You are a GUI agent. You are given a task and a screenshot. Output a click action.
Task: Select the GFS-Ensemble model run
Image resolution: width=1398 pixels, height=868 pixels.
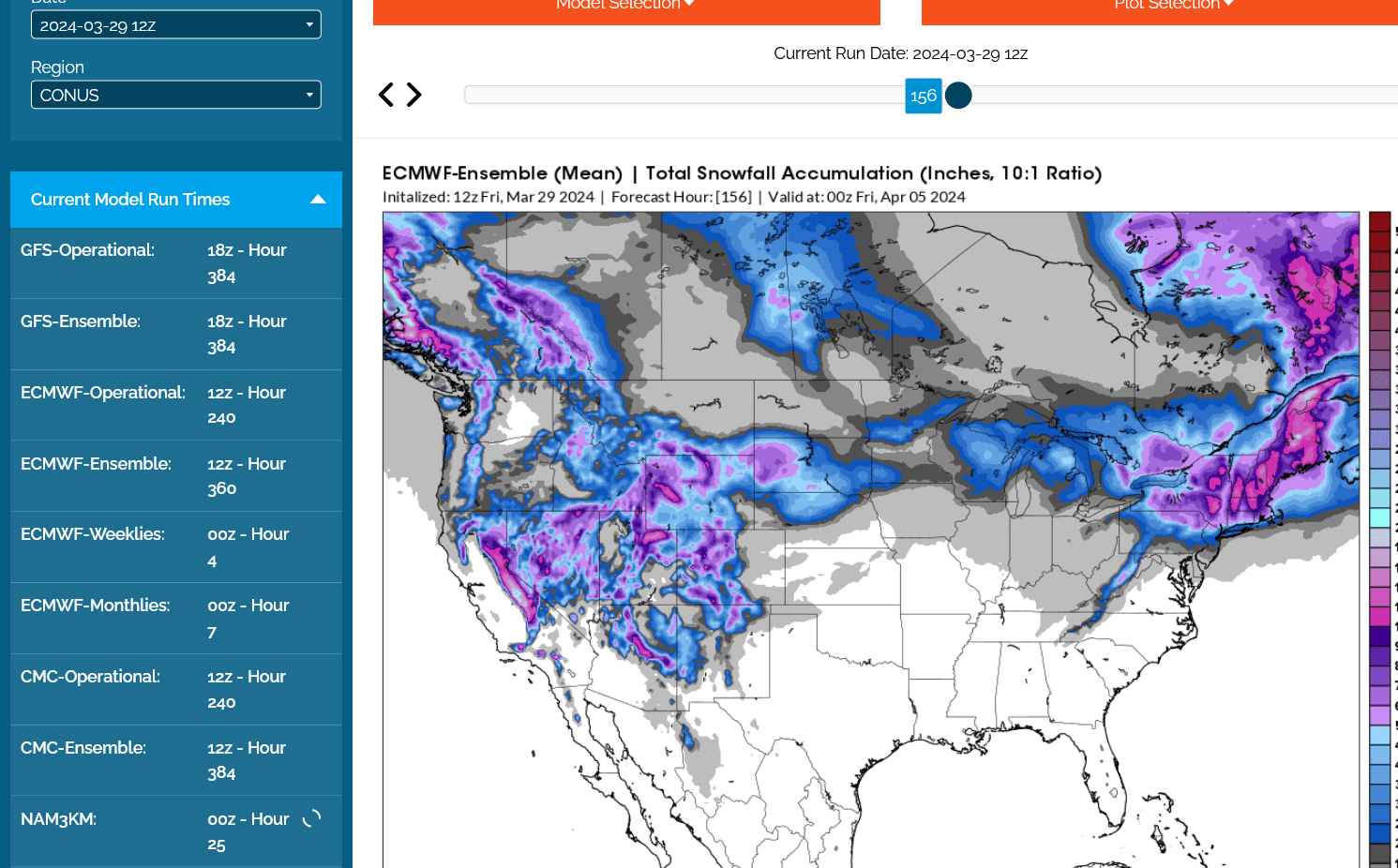176,334
